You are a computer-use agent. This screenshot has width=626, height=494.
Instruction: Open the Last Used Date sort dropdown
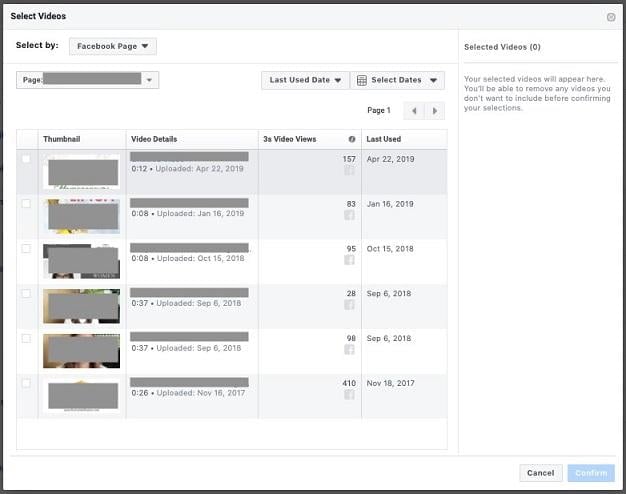tap(305, 80)
